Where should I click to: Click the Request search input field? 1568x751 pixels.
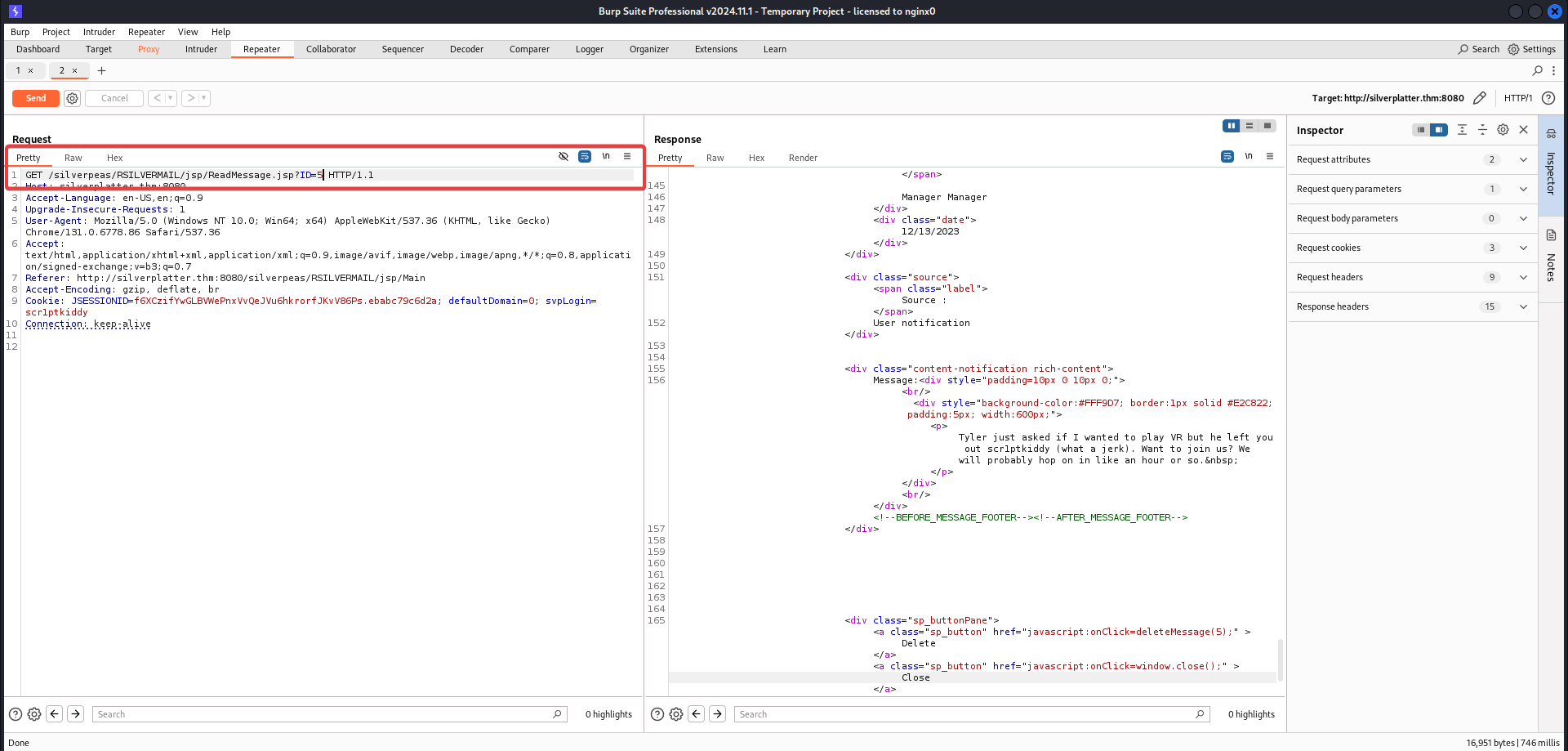point(330,714)
